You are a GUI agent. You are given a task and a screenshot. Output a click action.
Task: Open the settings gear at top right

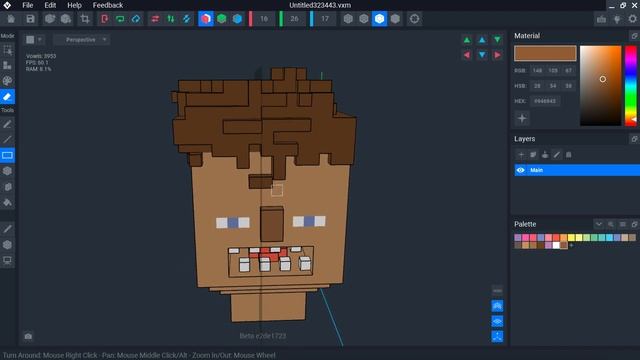pyautogui.click(x=632, y=19)
